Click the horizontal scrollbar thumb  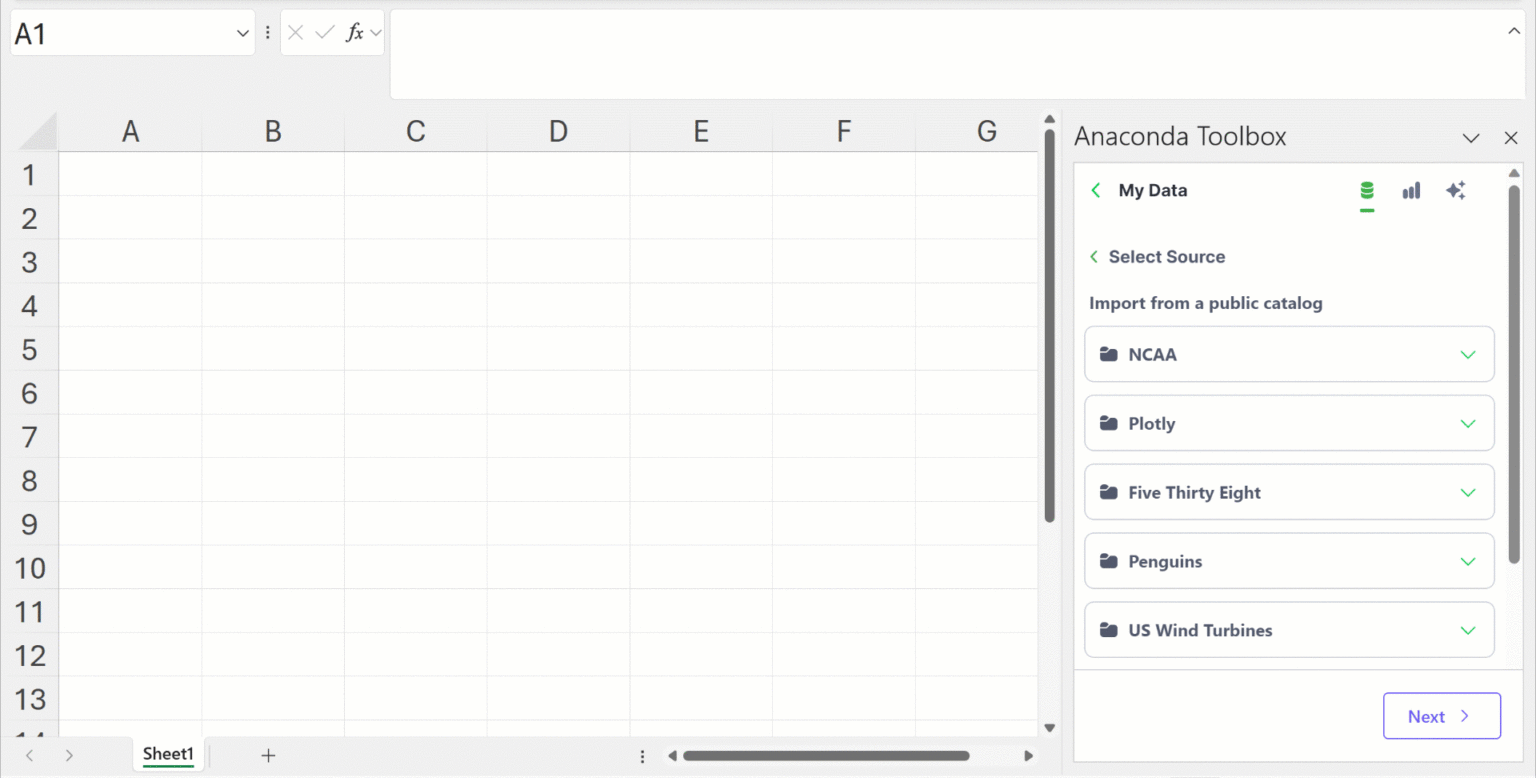pos(826,756)
